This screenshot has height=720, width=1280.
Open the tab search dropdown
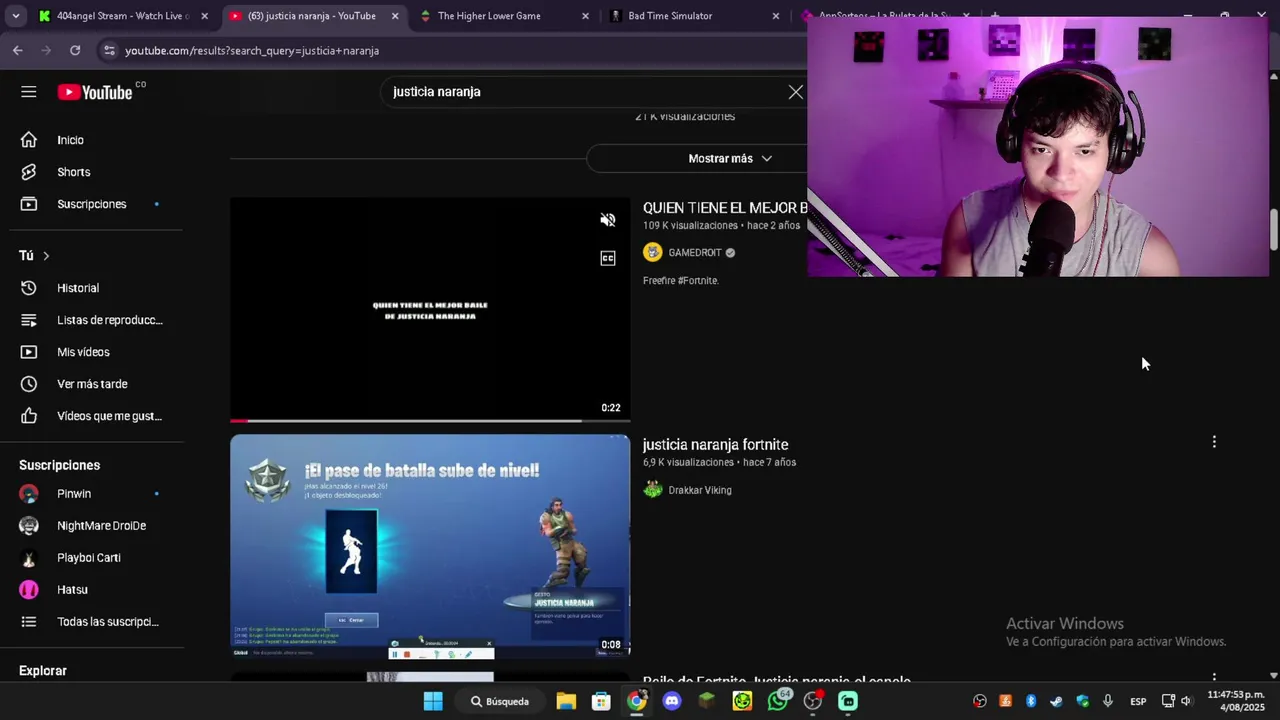[15, 16]
